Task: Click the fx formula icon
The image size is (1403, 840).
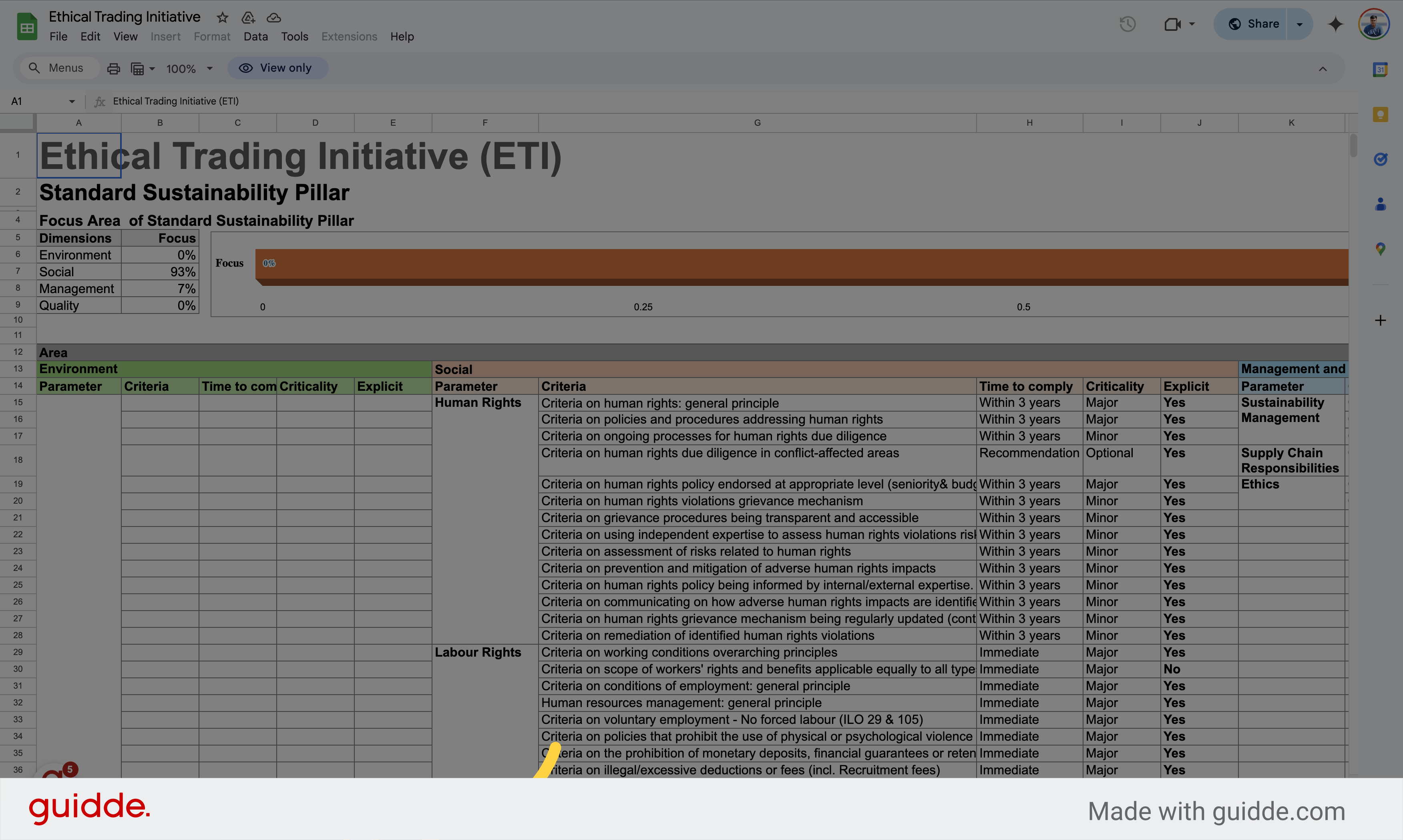Action: click(x=100, y=101)
